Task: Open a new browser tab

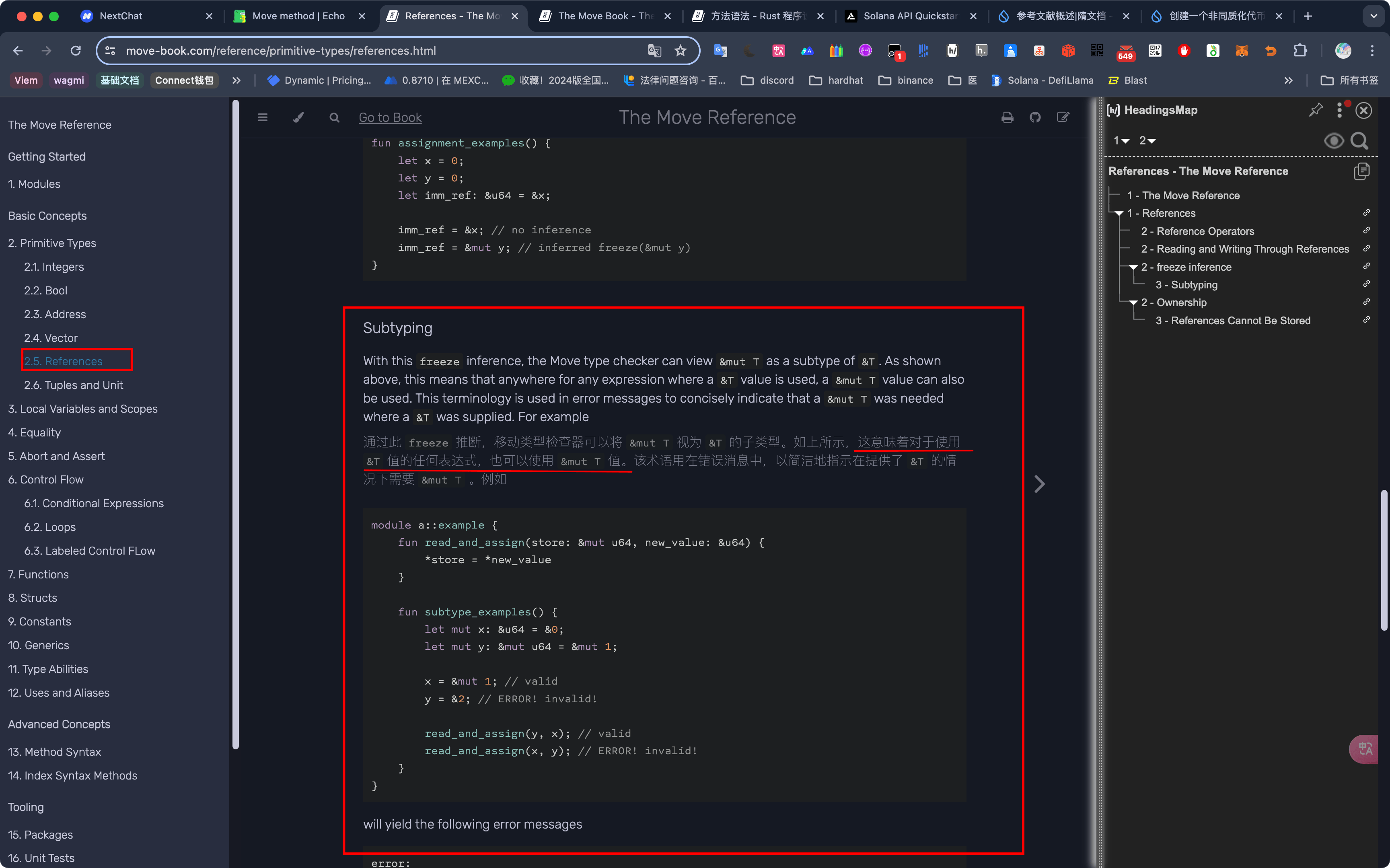Action: pyautogui.click(x=1308, y=16)
